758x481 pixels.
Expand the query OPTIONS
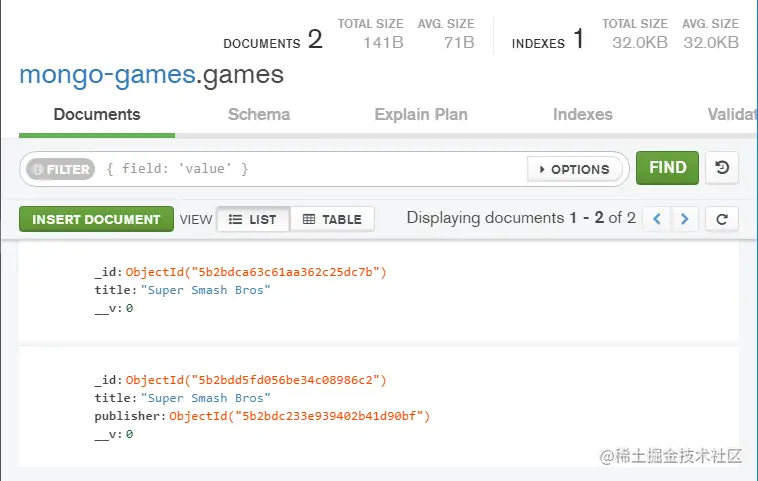coord(574,169)
